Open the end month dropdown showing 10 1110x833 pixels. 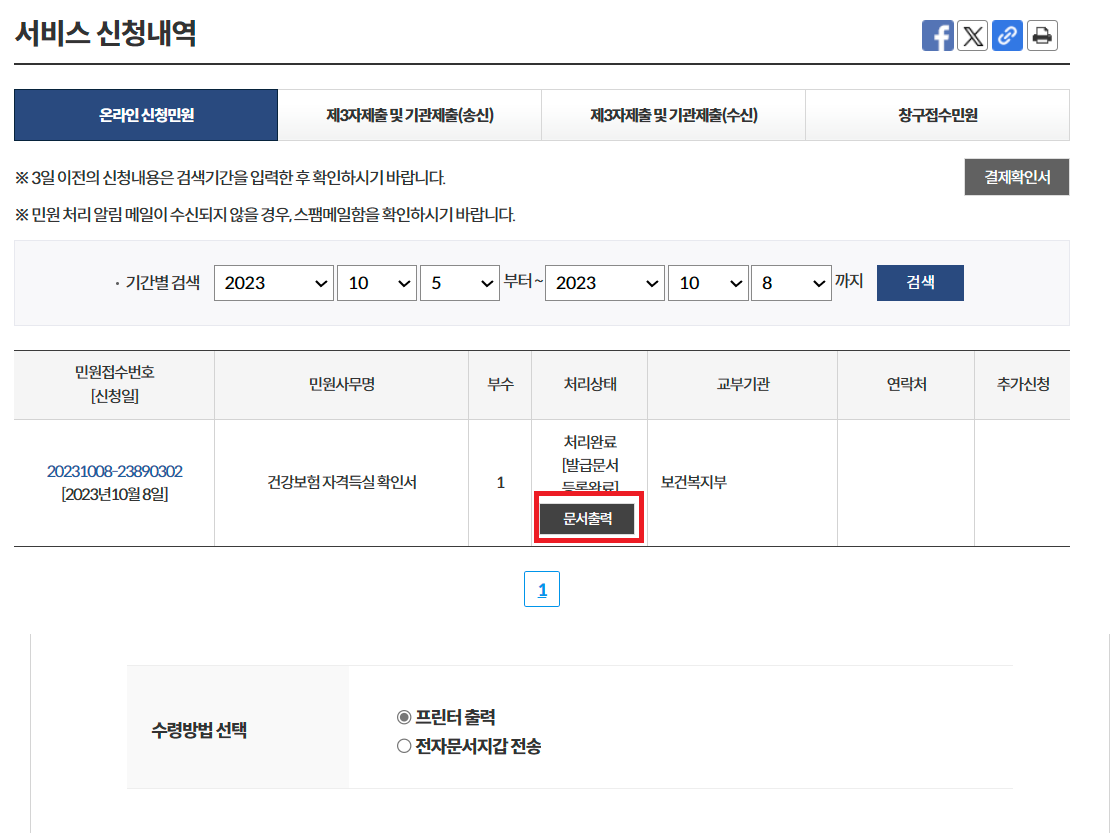[708, 283]
